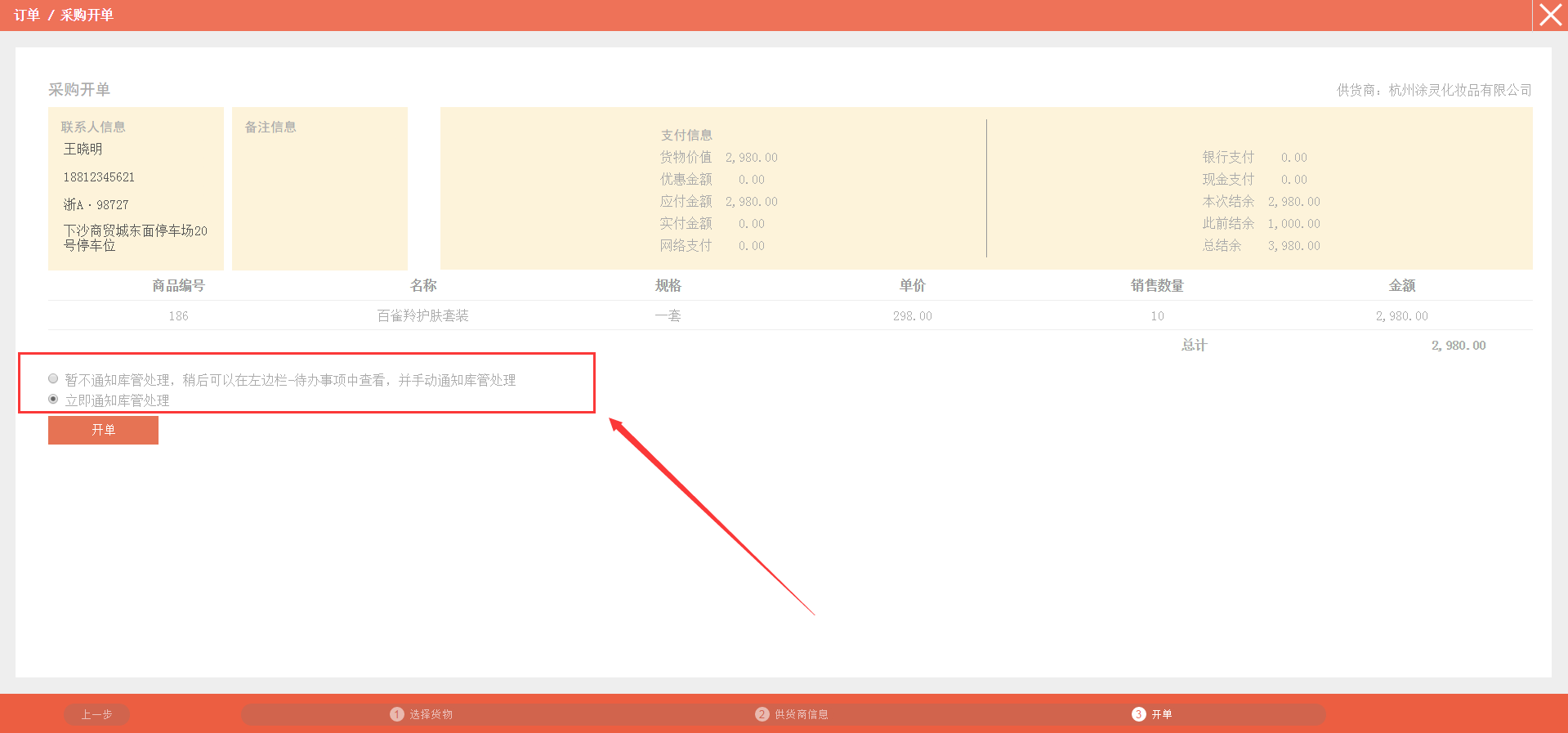Select 暂不通知库管处理 radio option

[x=53, y=379]
